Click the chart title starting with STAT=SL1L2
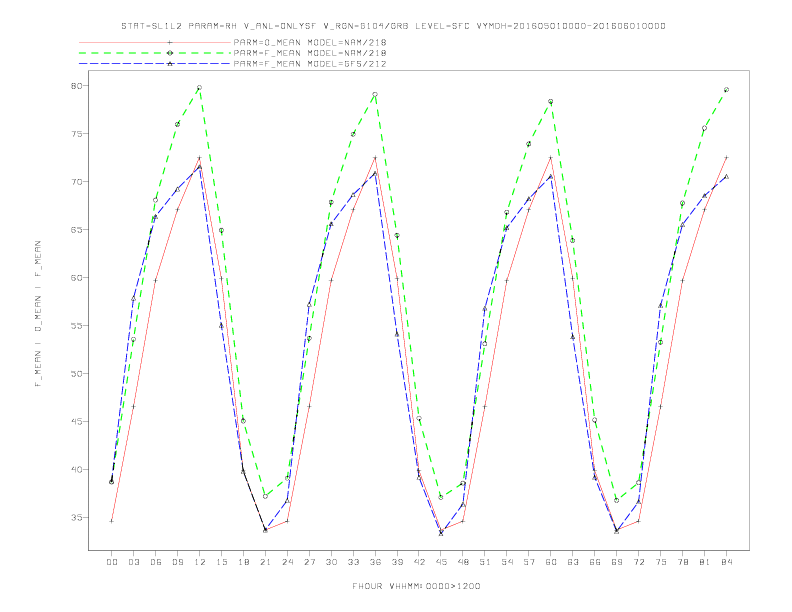792x612 pixels. click(x=393, y=26)
